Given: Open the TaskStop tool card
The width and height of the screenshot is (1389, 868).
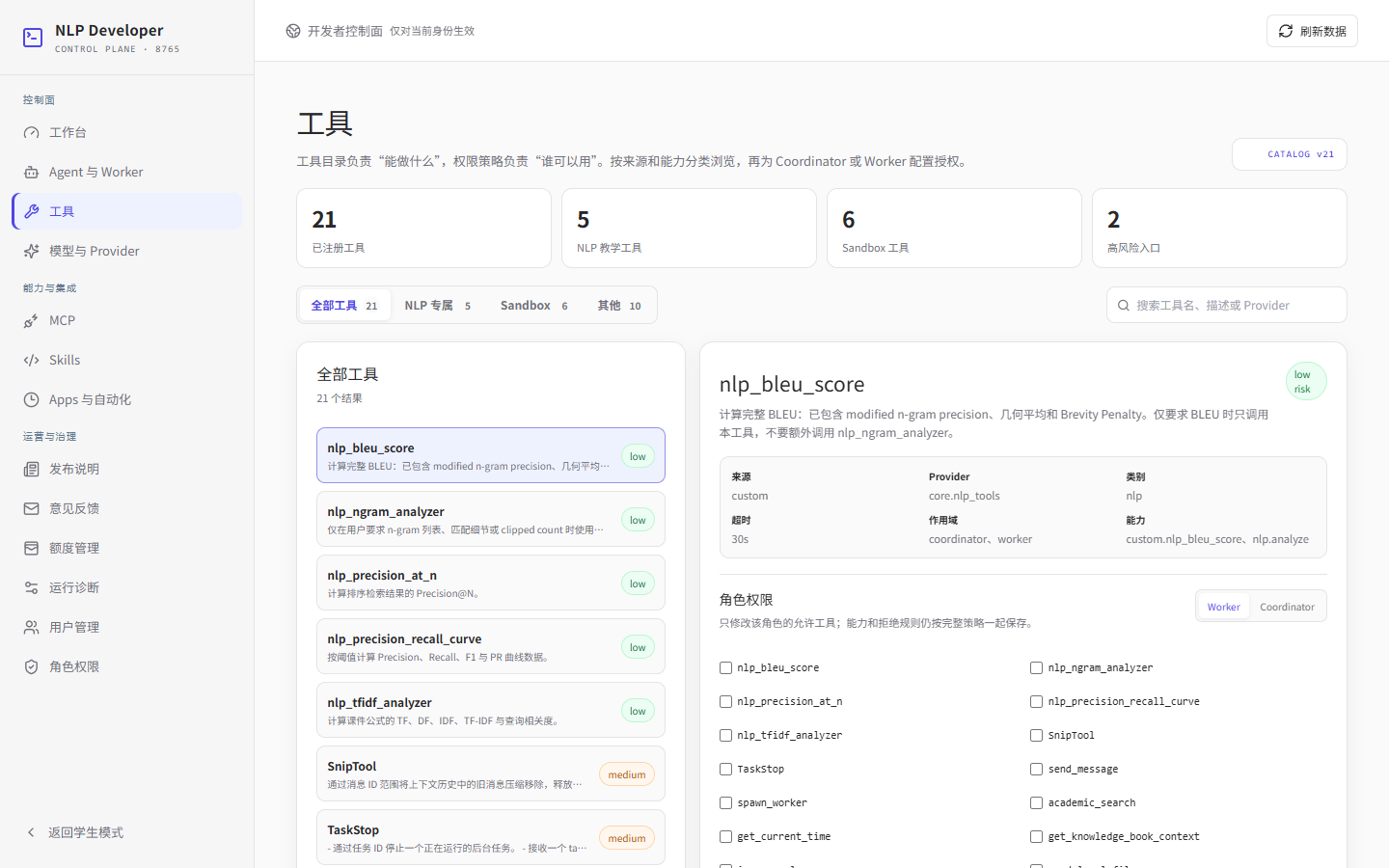Looking at the screenshot, I should click(491, 837).
